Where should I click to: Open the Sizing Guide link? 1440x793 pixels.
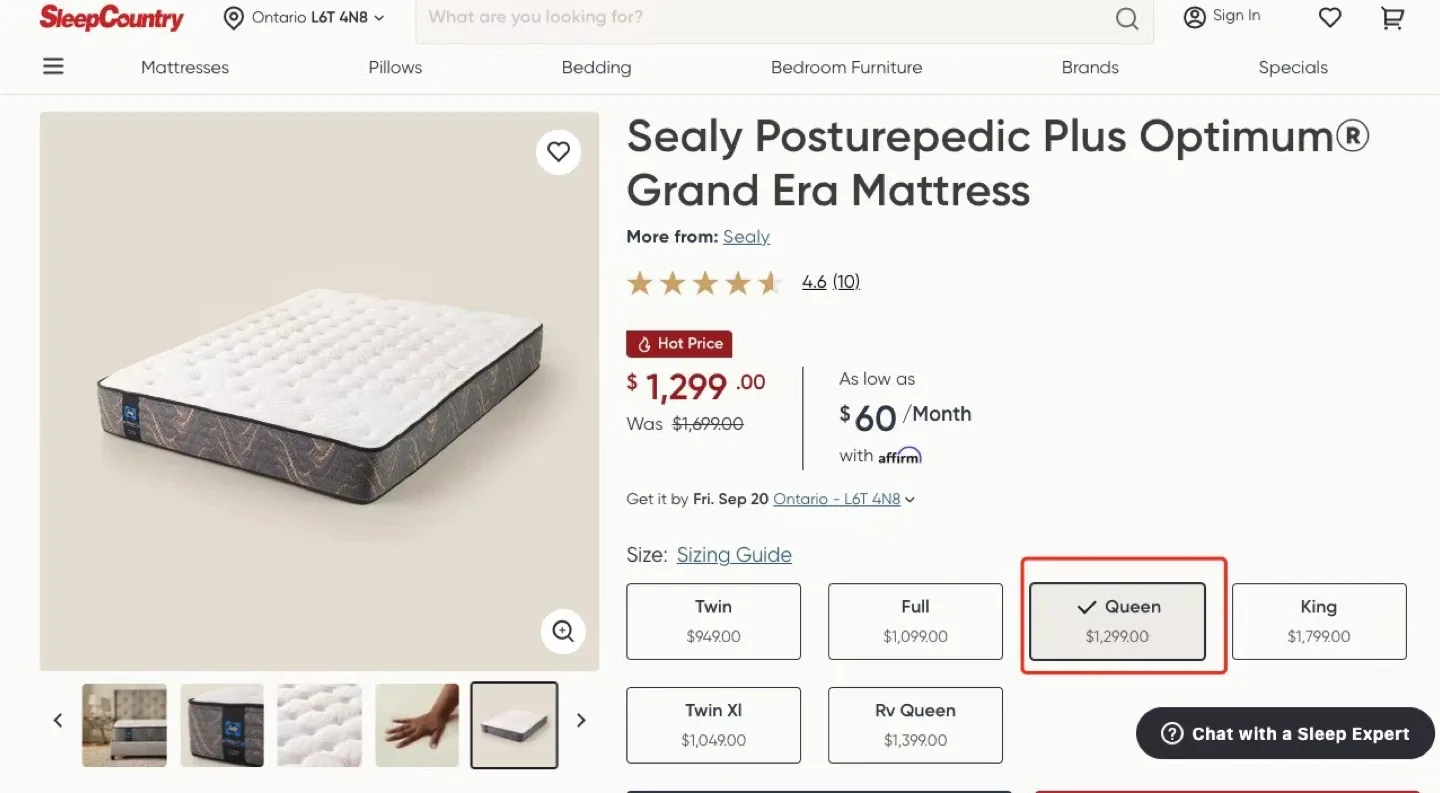click(x=734, y=555)
